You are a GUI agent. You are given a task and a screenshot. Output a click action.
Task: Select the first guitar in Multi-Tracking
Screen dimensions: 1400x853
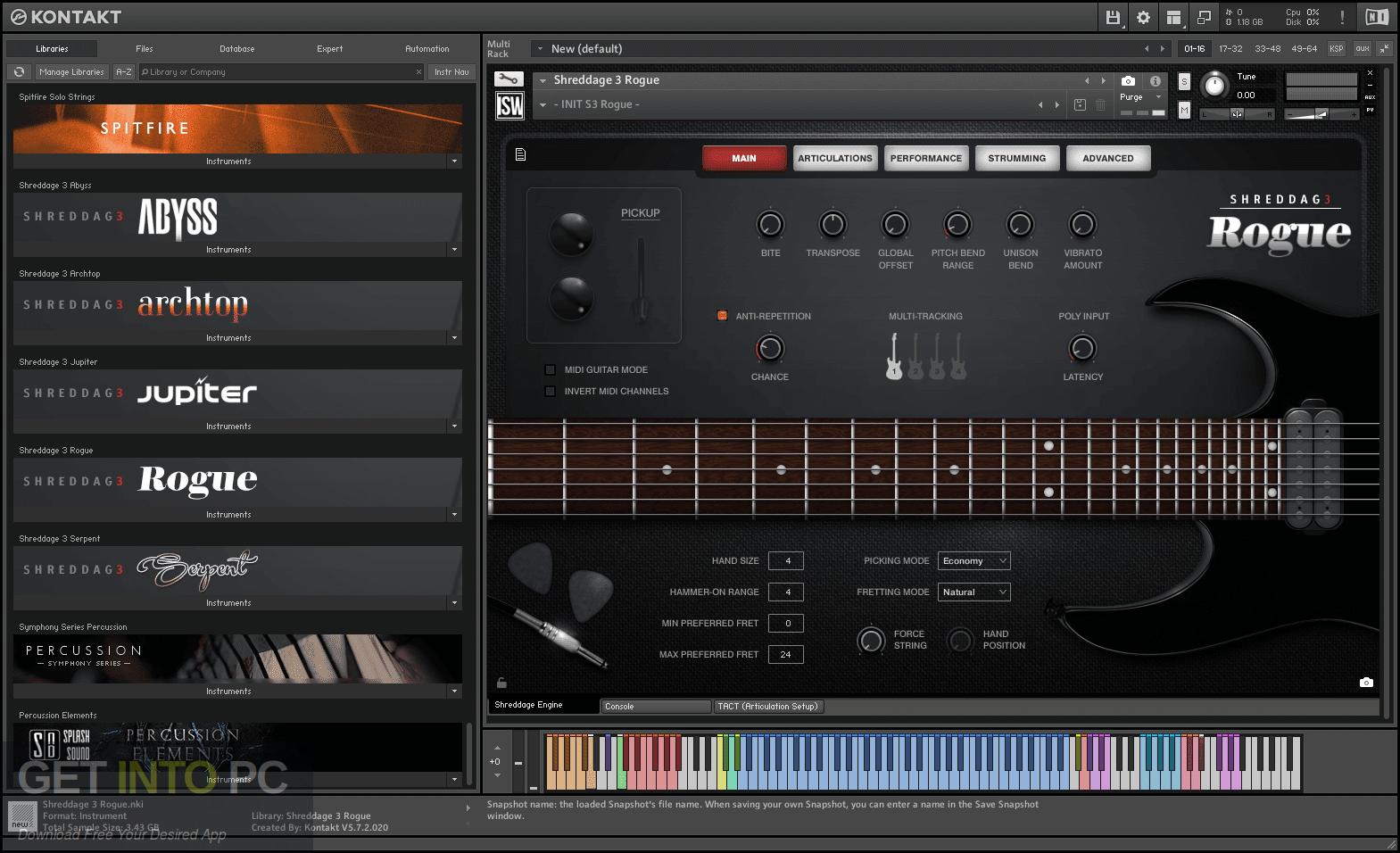point(894,356)
